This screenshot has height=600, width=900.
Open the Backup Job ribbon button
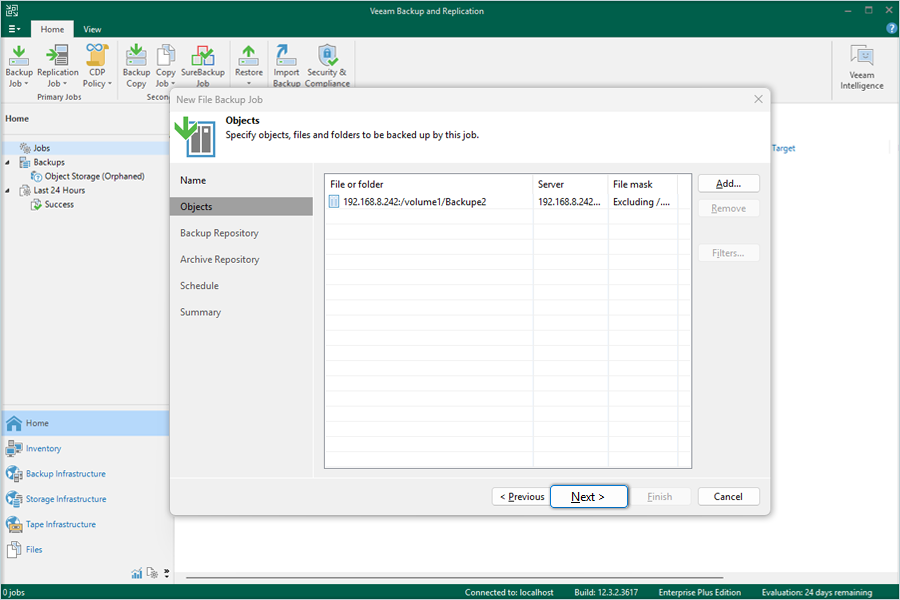point(19,66)
